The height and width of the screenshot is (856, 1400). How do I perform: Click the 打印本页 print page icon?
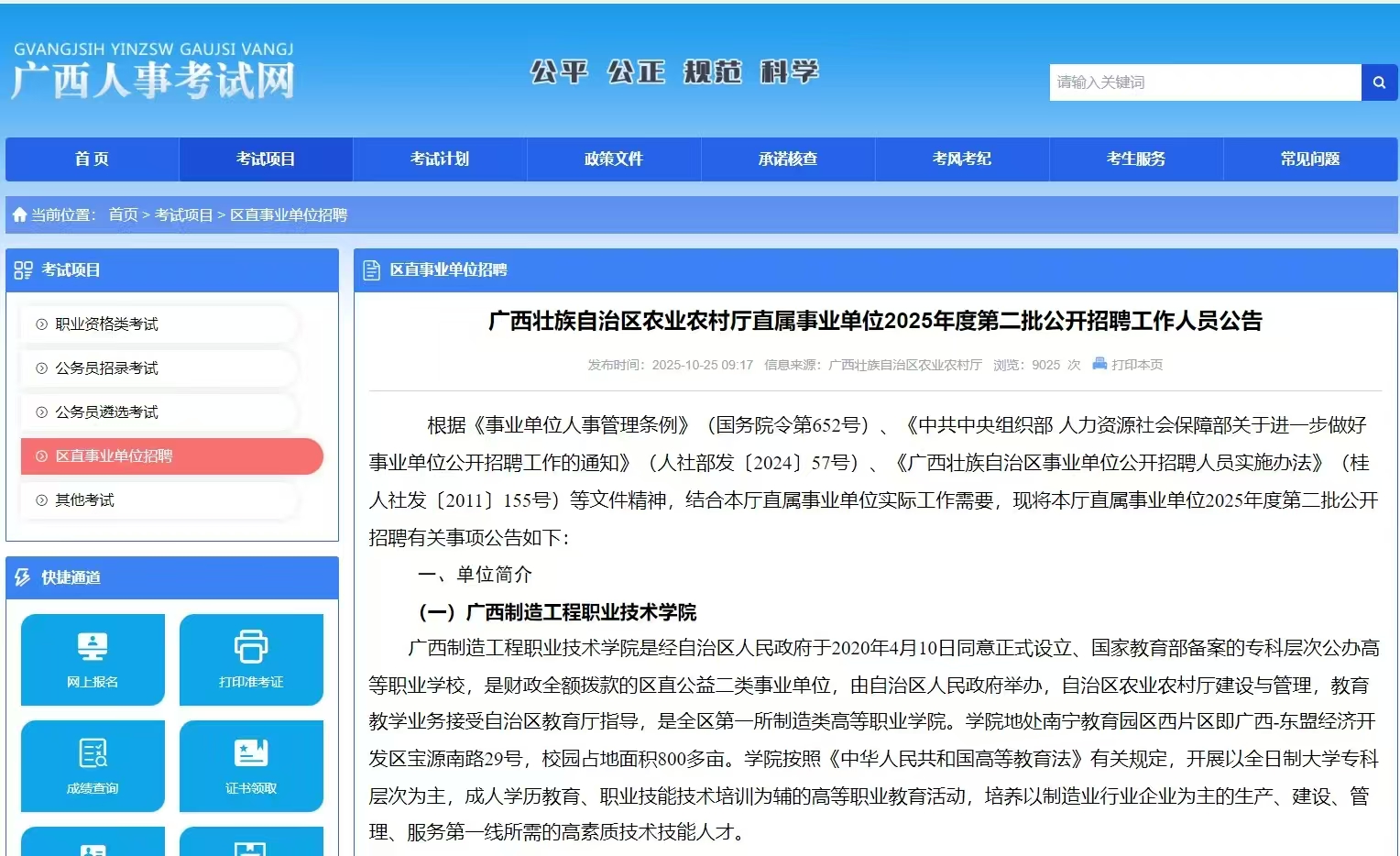pyautogui.click(x=1098, y=364)
